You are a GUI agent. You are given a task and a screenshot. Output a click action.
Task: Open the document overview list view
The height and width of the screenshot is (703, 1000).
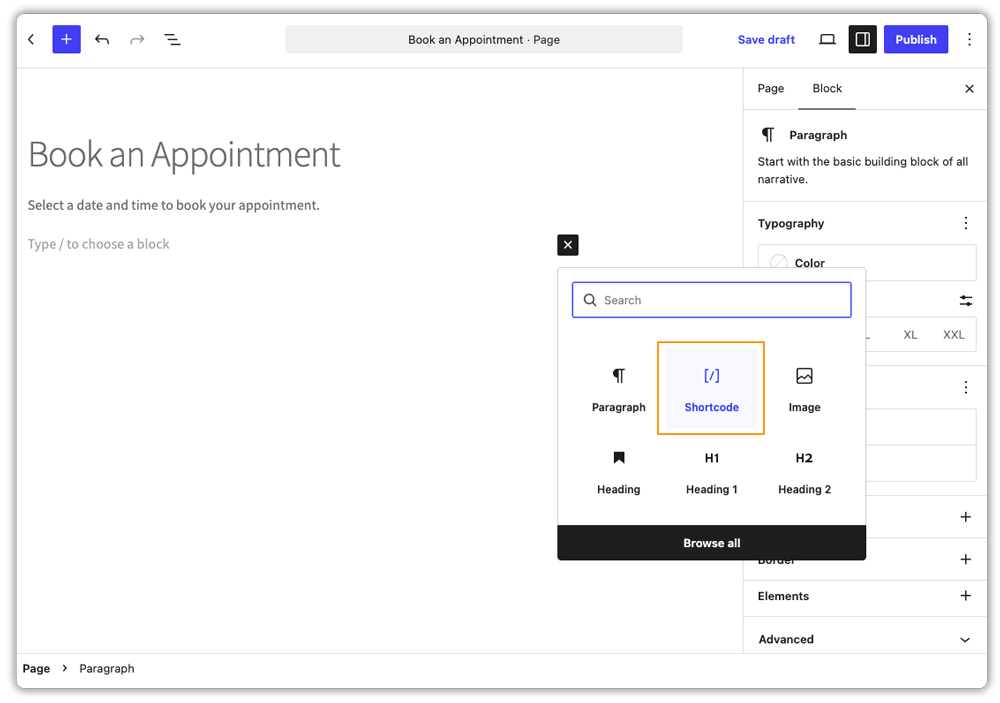point(172,40)
